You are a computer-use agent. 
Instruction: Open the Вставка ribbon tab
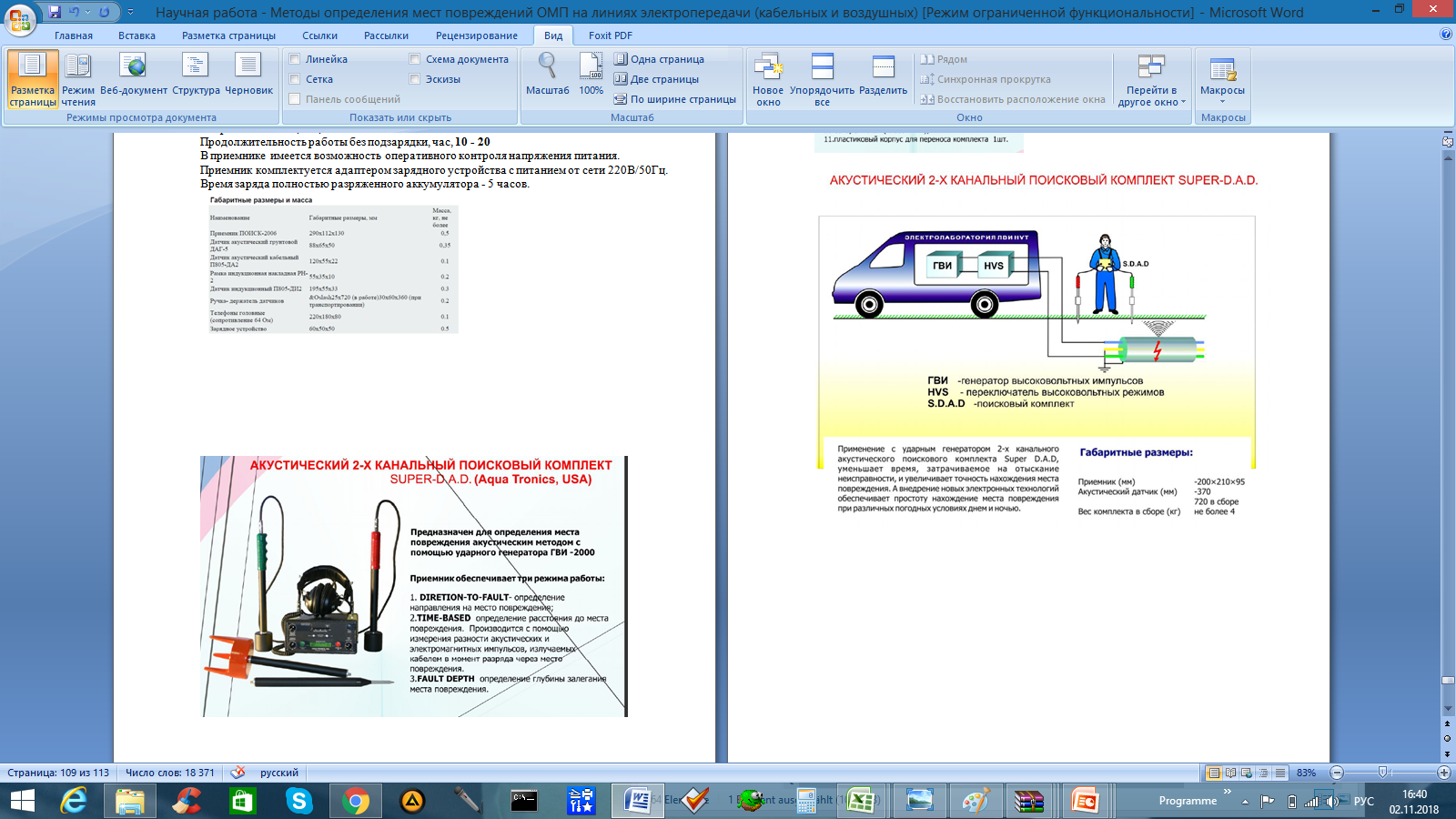point(136,35)
